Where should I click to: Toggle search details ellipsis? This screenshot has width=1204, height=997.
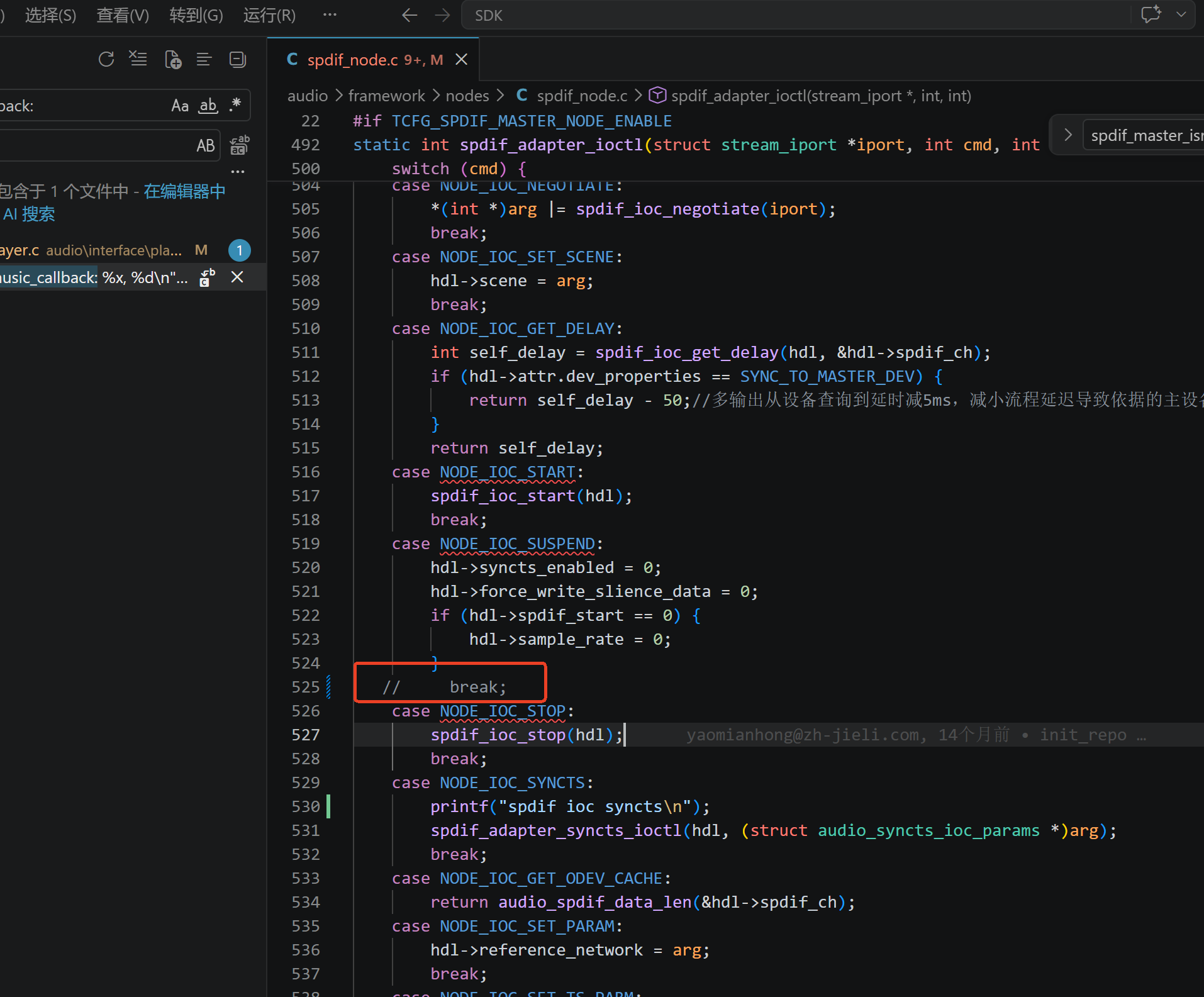(x=238, y=171)
